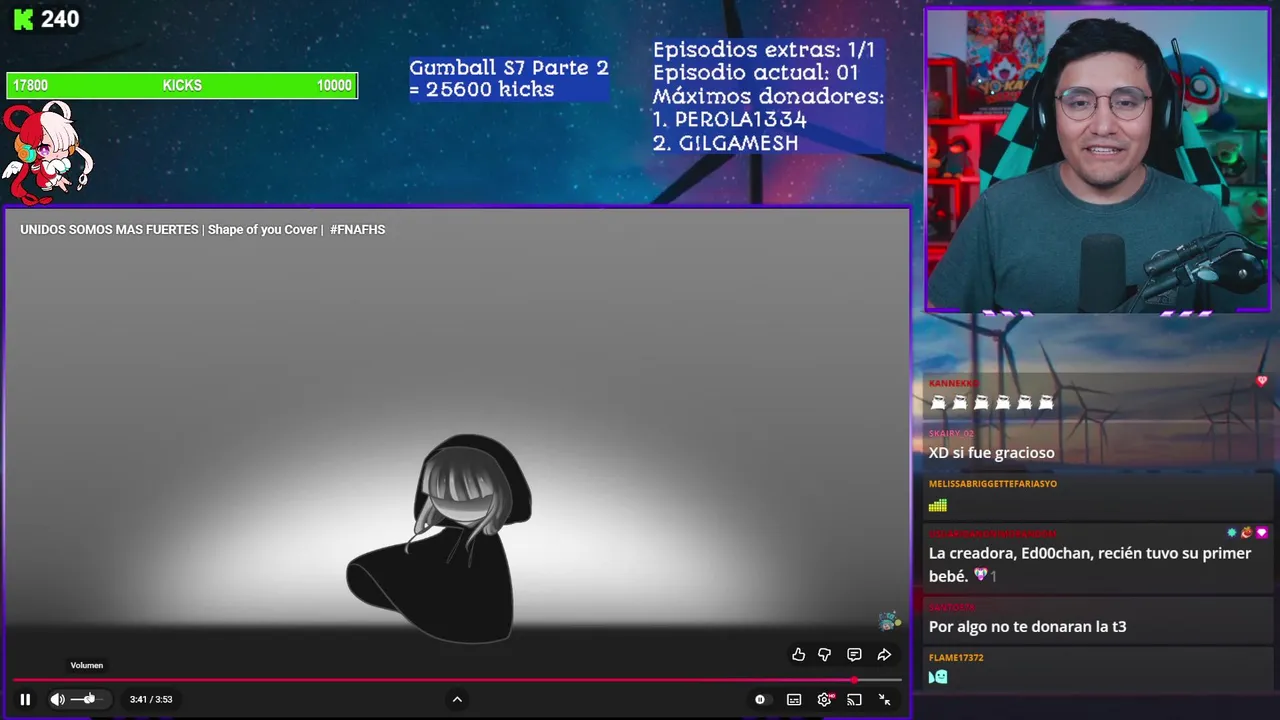Viewport: 1280px width, 720px height.
Task: Click the emote sent by FLAME17372
Action: pyautogui.click(x=938, y=677)
